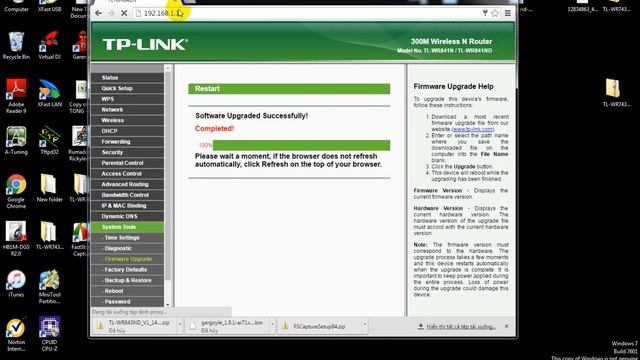Open Parental Control menu item
Viewport: 640px width, 360px height.
coord(127,163)
